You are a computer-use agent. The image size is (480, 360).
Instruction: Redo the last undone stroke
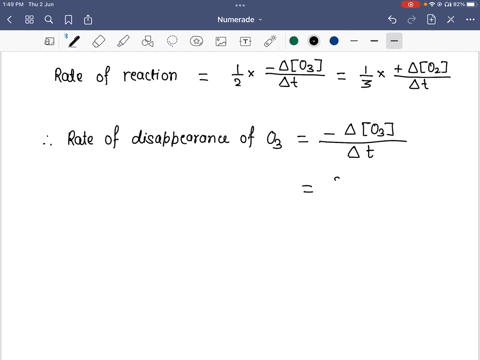[412, 20]
